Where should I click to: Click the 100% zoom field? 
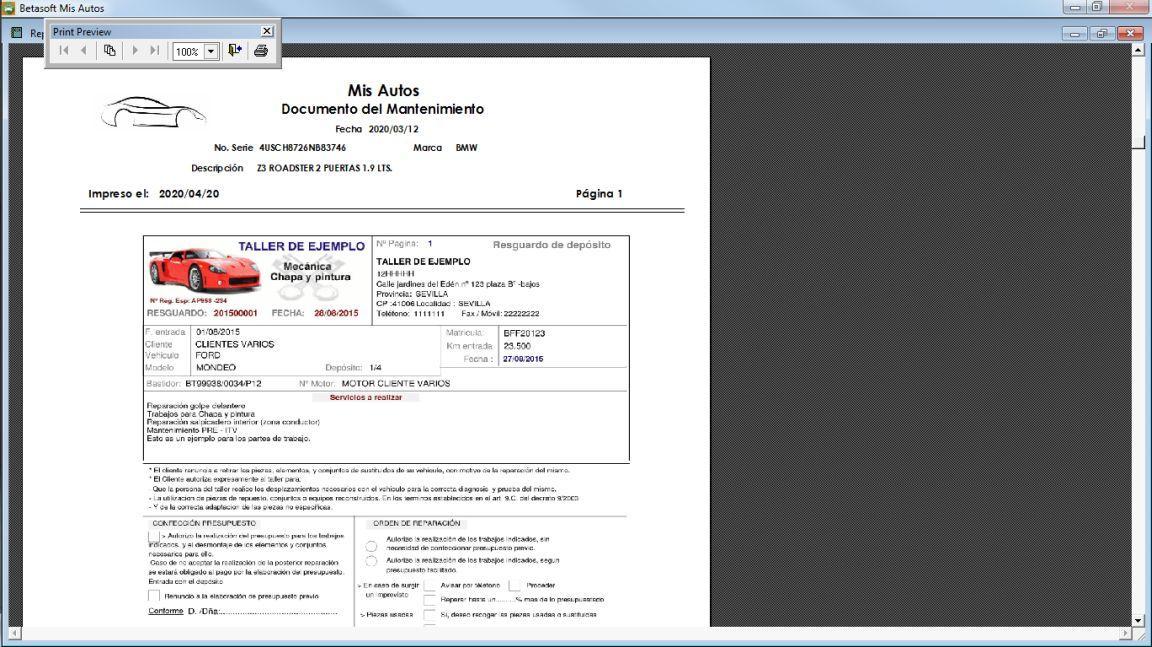(188, 51)
